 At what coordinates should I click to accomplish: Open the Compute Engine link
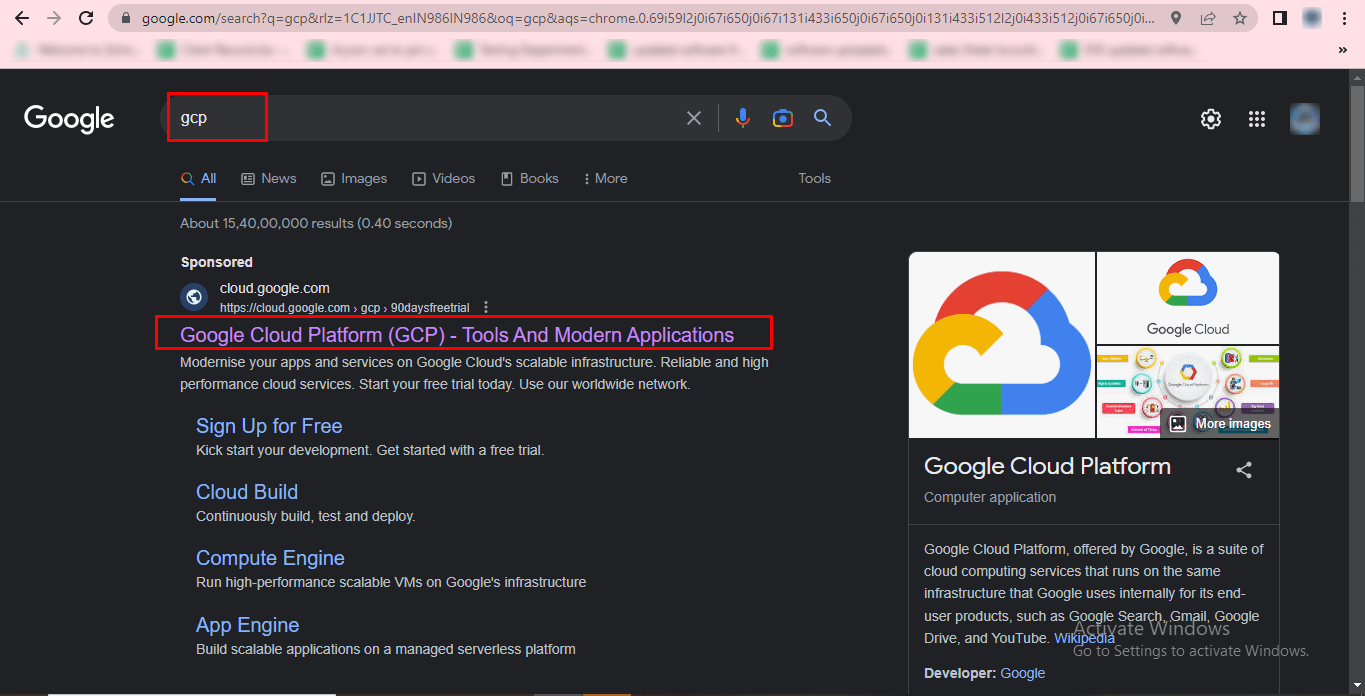(270, 558)
